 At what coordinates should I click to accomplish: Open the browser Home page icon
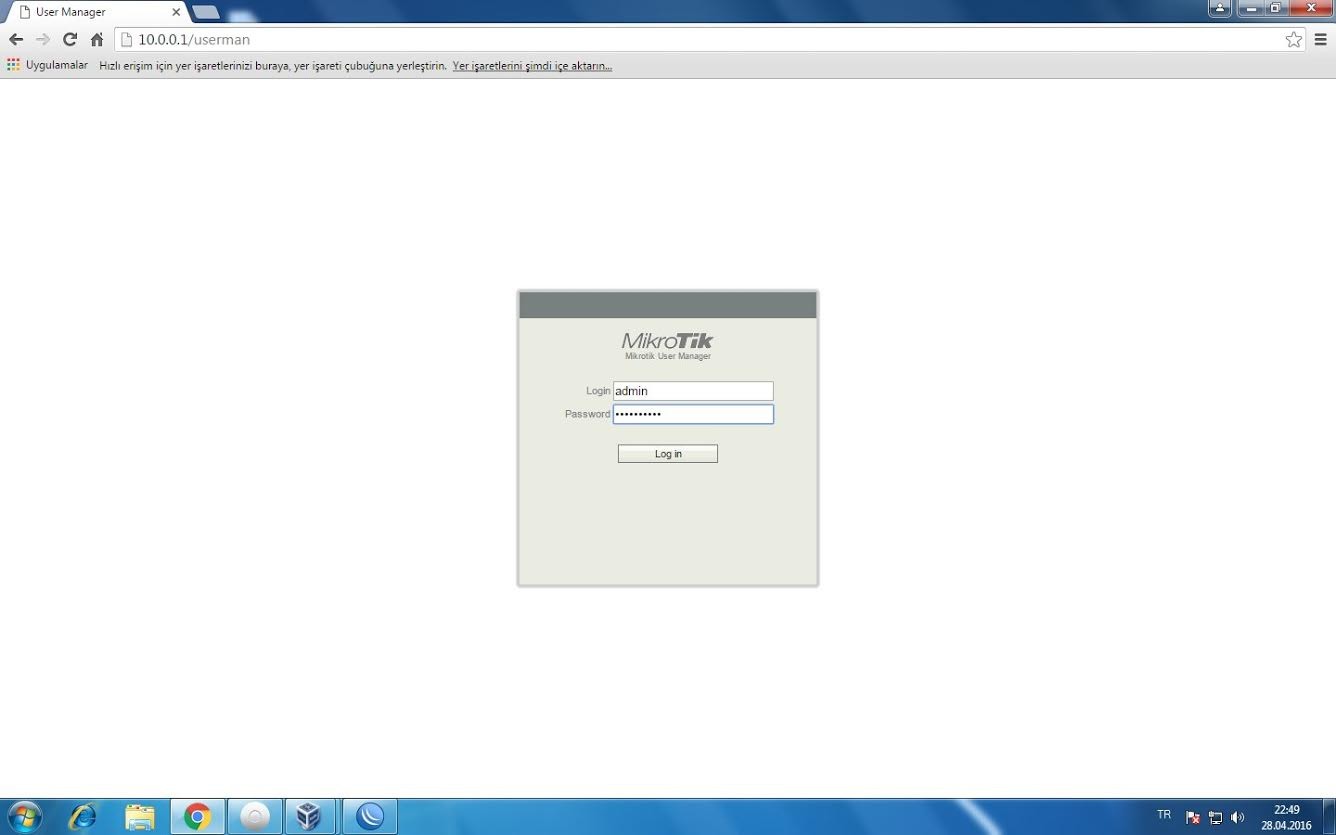(x=97, y=40)
